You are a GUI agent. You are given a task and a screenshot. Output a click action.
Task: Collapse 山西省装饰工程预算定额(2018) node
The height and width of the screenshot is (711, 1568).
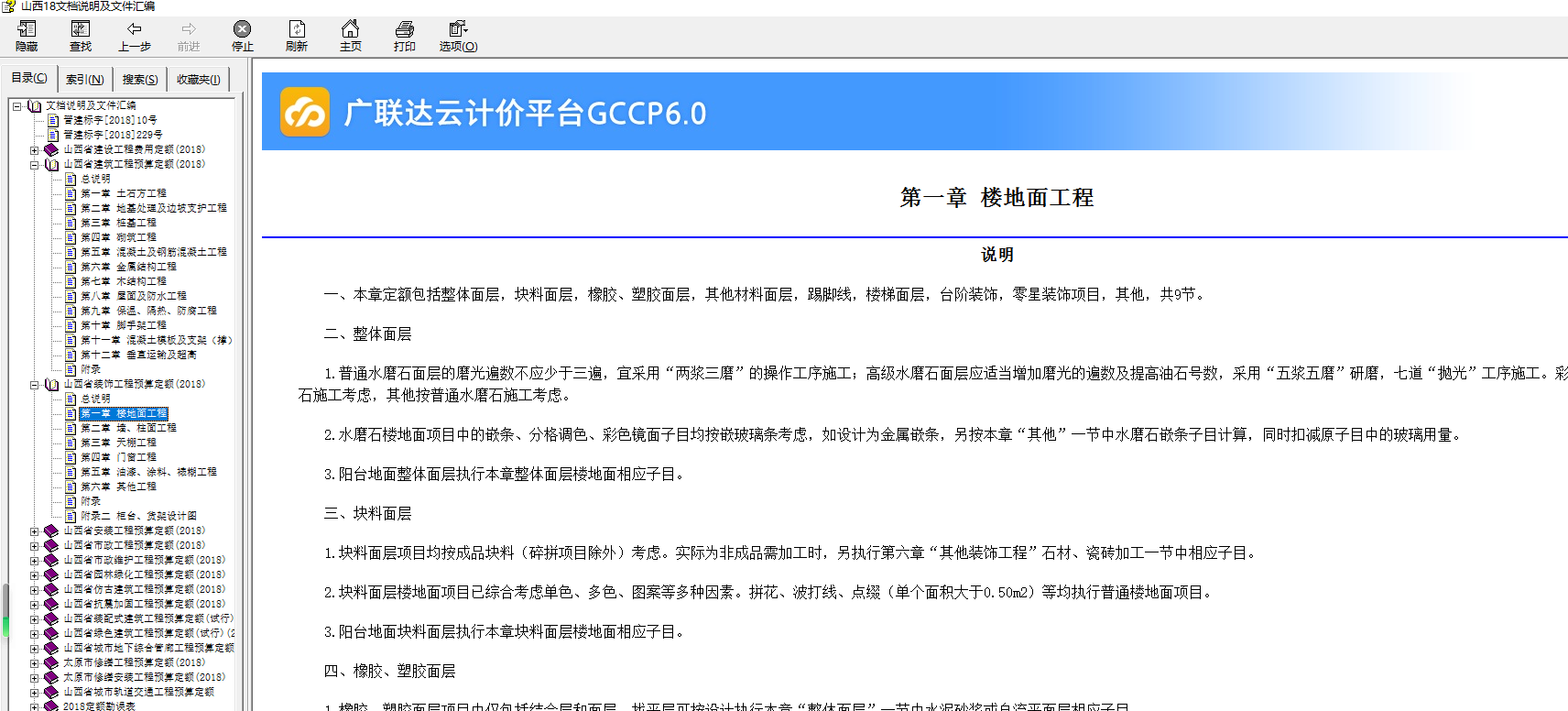click(35, 384)
